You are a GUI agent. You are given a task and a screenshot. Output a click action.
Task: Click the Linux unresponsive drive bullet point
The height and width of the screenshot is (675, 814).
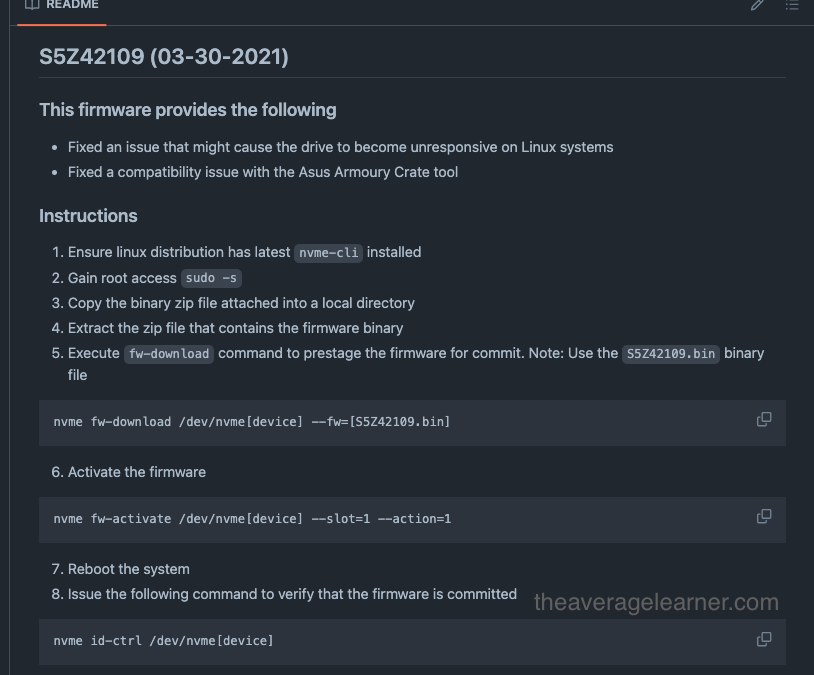338,146
